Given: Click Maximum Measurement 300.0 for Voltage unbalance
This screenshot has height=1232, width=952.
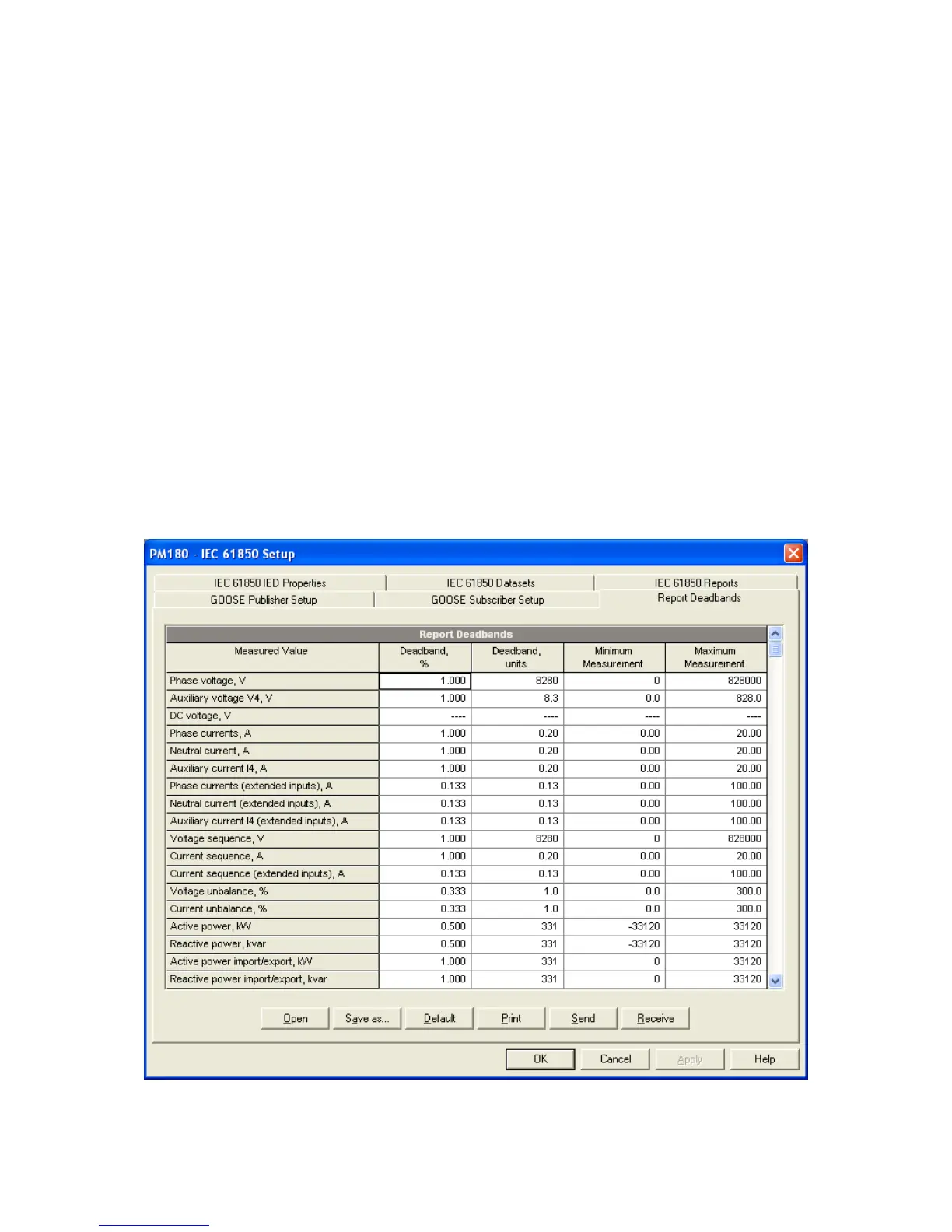Looking at the screenshot, I should [716, 891].
